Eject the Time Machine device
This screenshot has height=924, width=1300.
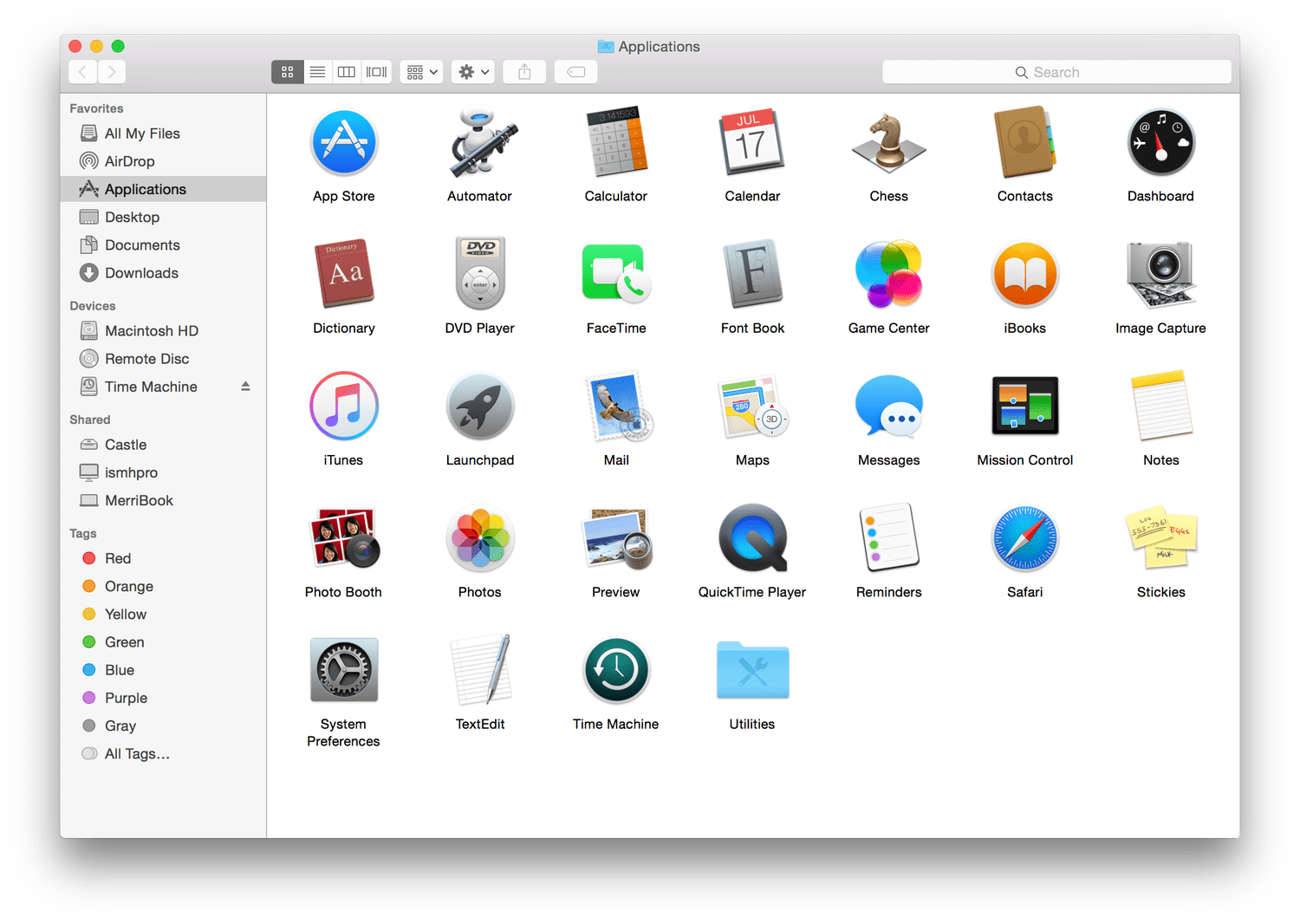[x=245, y=387]
